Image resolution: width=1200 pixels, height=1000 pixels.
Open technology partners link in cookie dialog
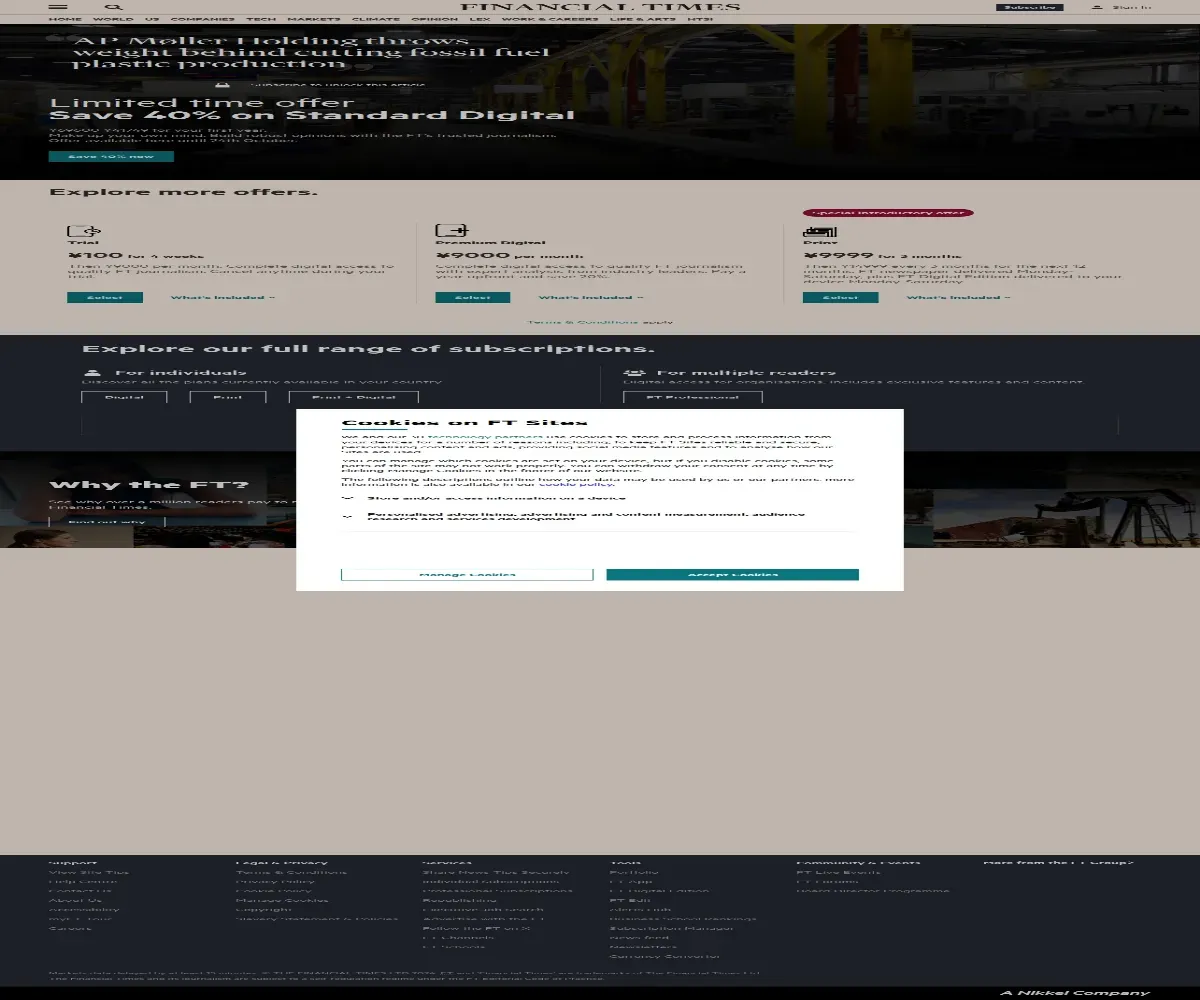(x=484, y=437)
